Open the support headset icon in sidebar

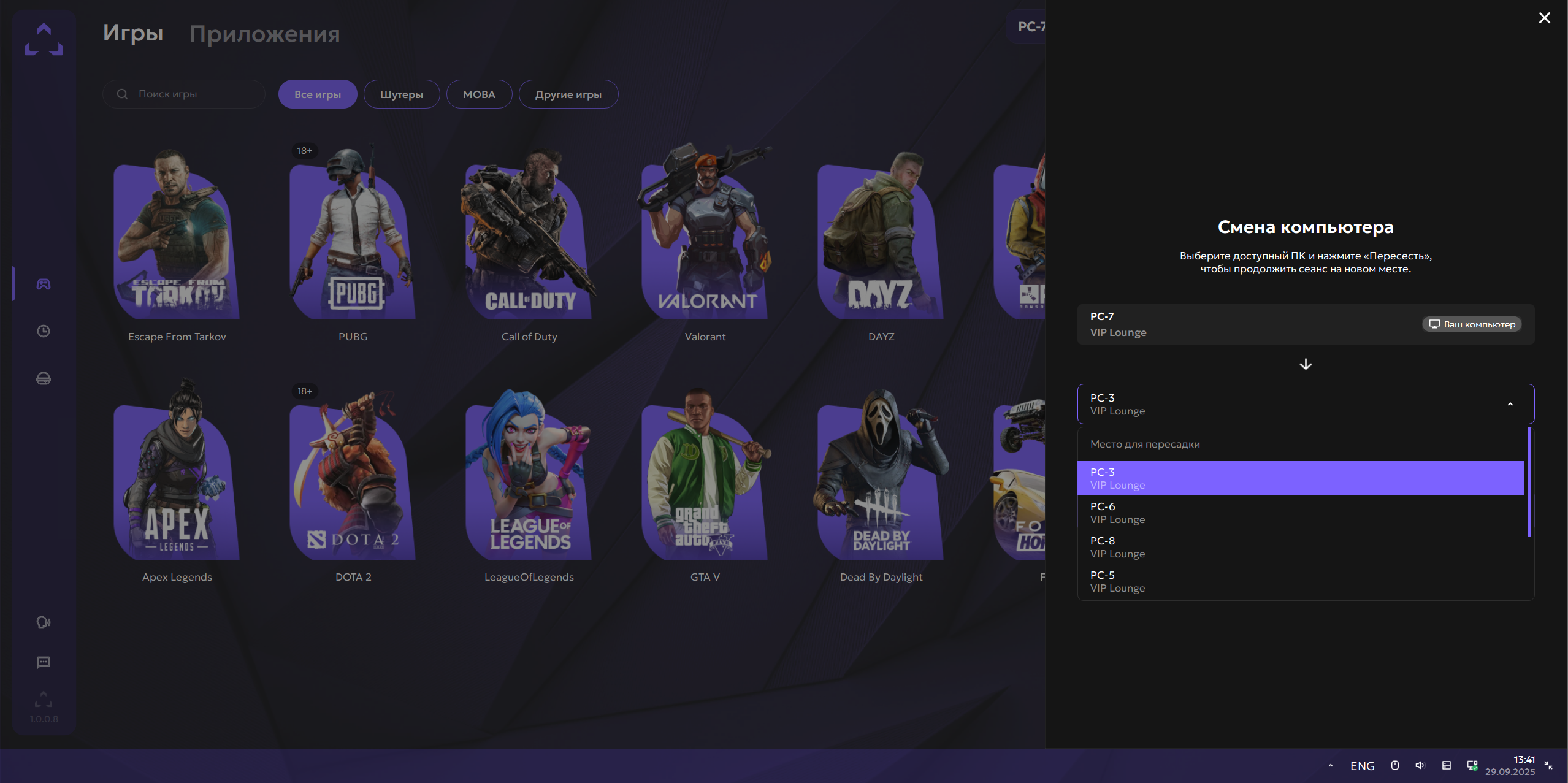[x=44, y=622]
